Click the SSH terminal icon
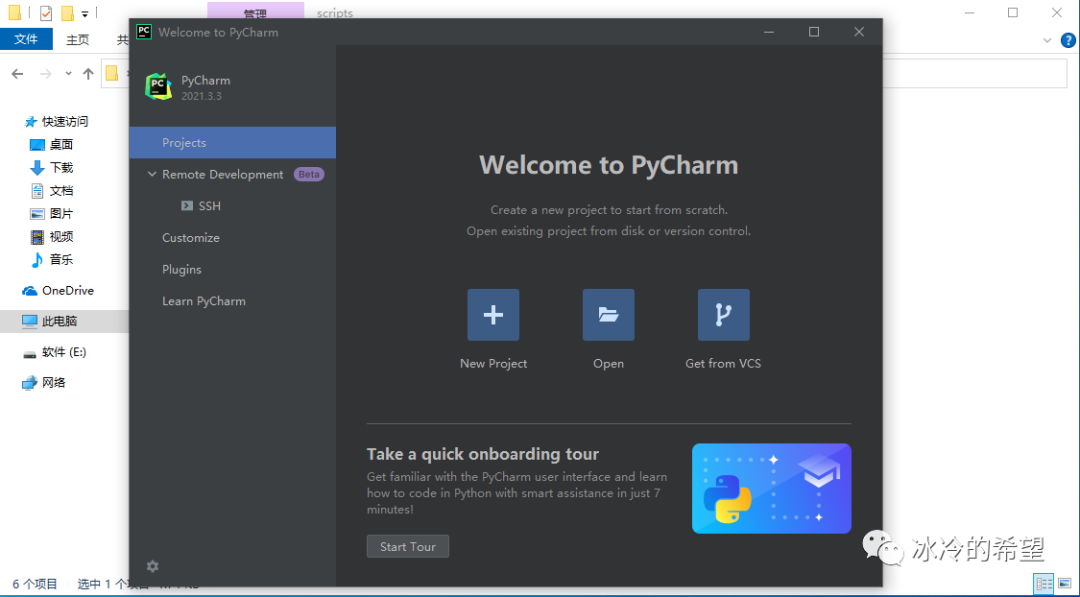Image resolution: width=1080 pixels, height=597 pixels. 187,206
